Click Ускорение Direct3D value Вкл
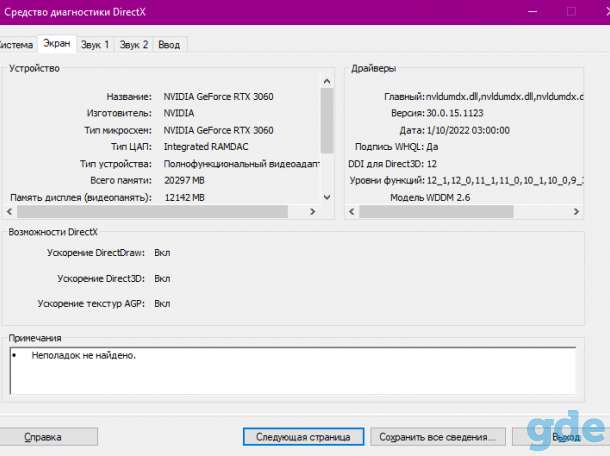This screenshot has height=456, width=610. pos(162,279)
